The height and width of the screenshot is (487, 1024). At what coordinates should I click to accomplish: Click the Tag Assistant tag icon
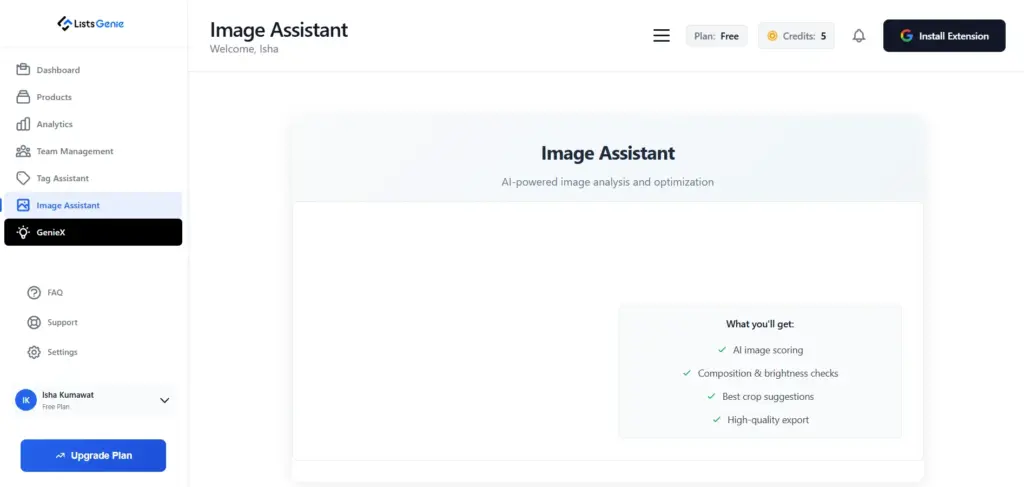(24, 178)
